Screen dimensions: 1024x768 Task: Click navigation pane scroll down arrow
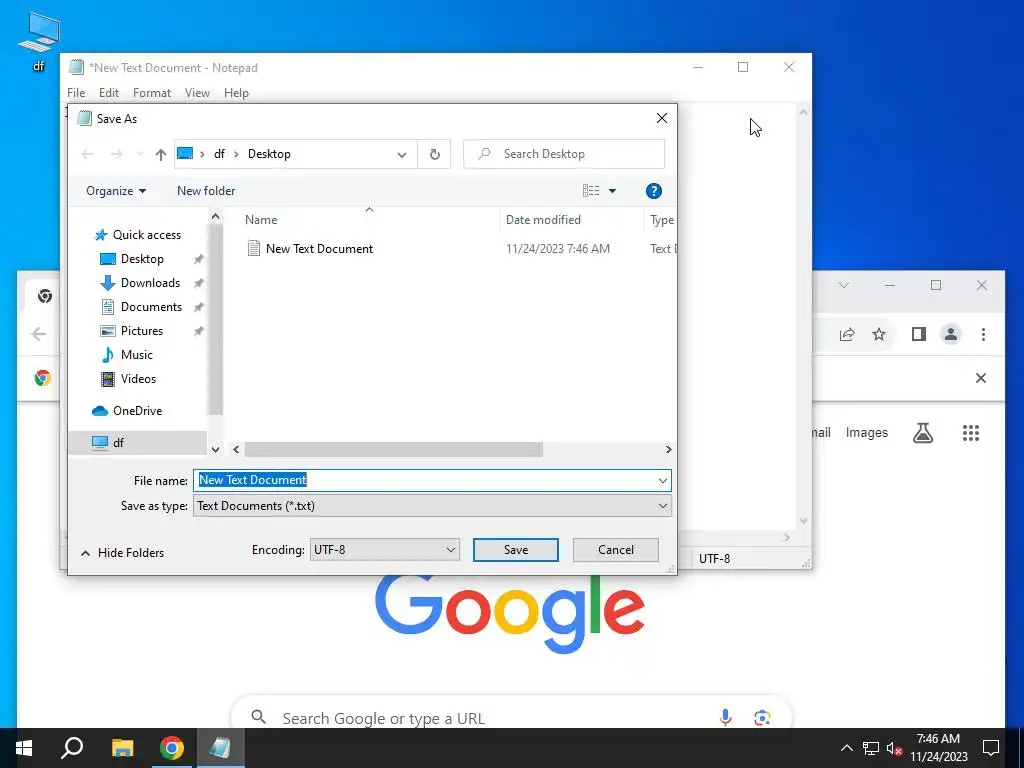pyautogui.click(x=216, y=449)
